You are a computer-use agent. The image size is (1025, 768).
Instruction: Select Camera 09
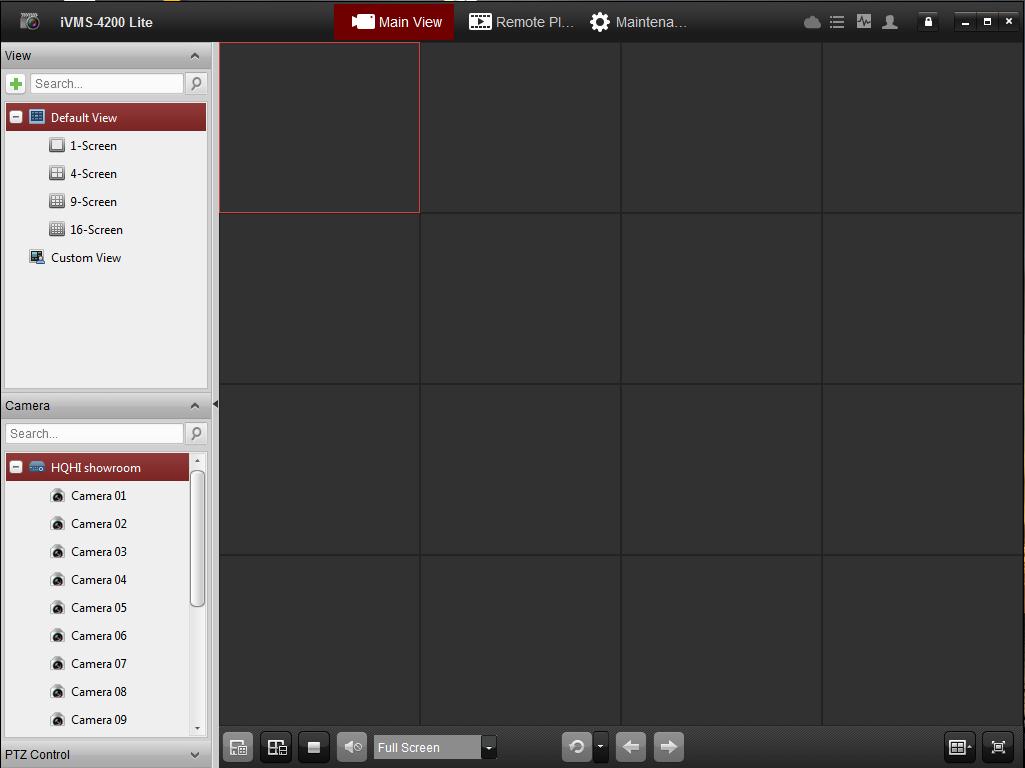tap(98, 720)
